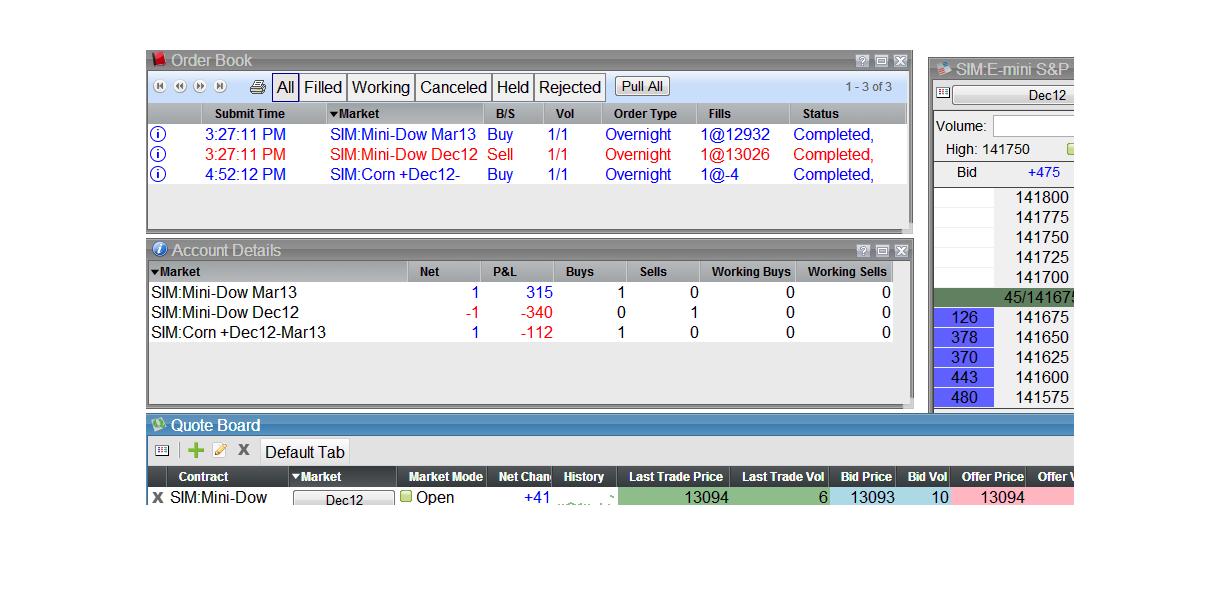
Task: Click the E-mini S&P window title icon
Action: coord(942,70)
